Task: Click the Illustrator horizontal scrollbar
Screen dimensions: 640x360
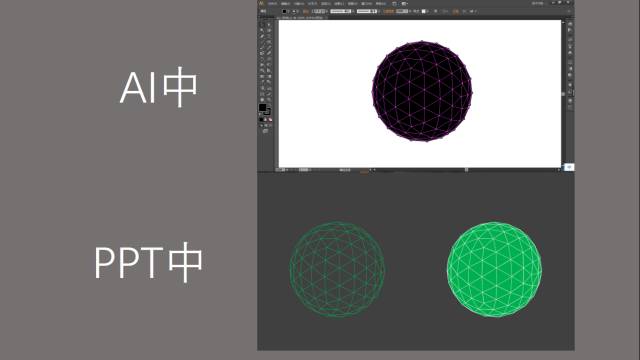Action: coord(465,169)
